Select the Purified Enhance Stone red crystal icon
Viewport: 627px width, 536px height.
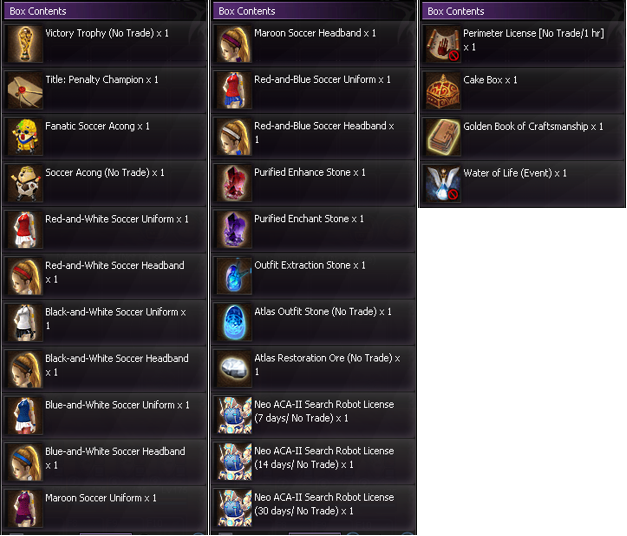pyautogui.click(x=234, y=183)
